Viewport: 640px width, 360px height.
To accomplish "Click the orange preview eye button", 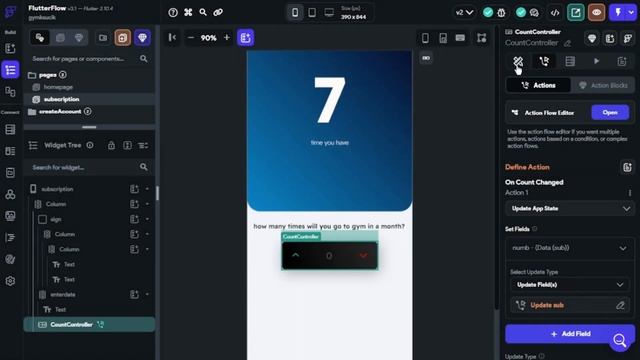I will click(596, 13).
